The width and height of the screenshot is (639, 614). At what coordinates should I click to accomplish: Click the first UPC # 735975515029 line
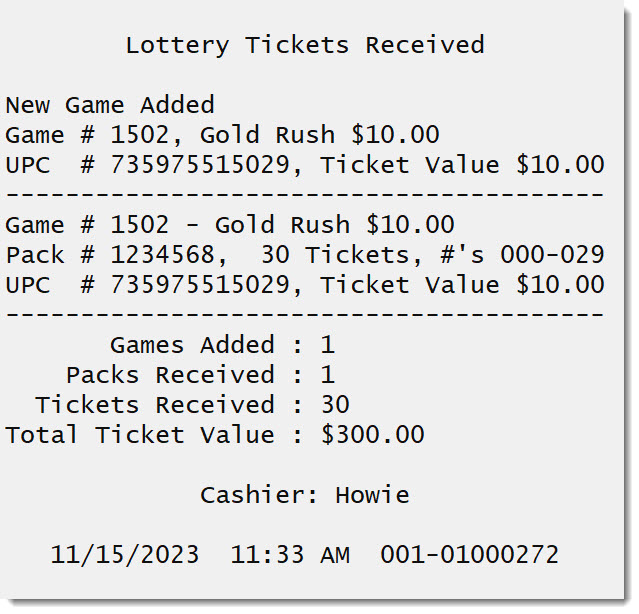305,165
